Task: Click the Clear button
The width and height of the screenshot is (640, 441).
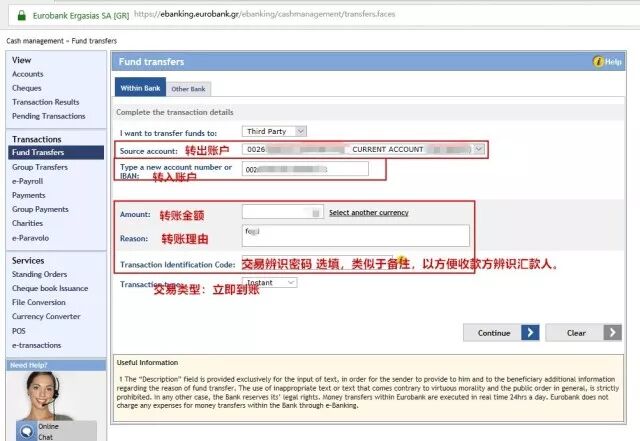Action: (x=583, y=332)
